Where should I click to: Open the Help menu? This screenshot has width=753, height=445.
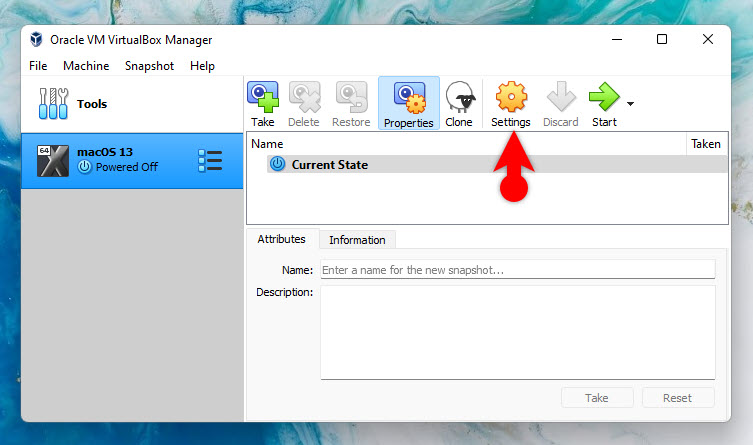(202, 66)
